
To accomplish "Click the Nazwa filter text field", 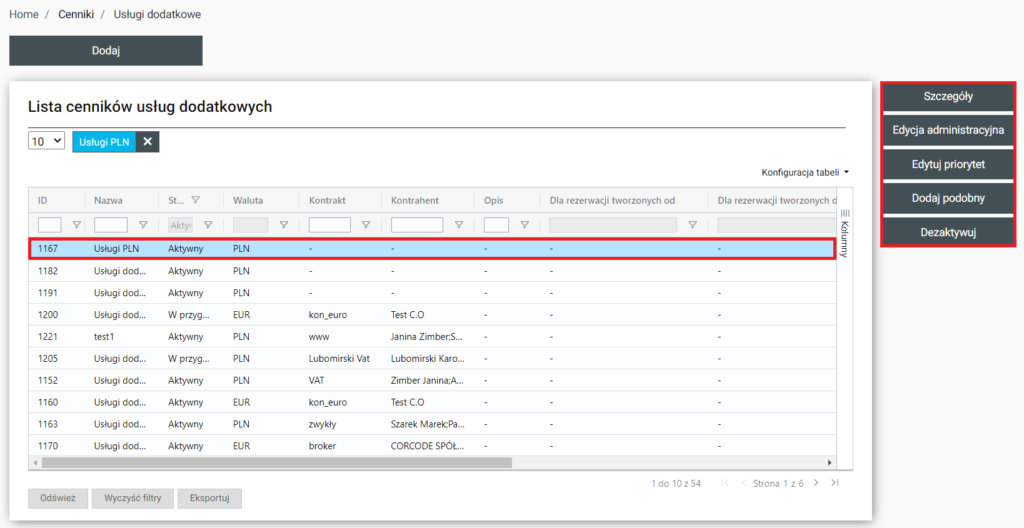I will coord(110,225).
